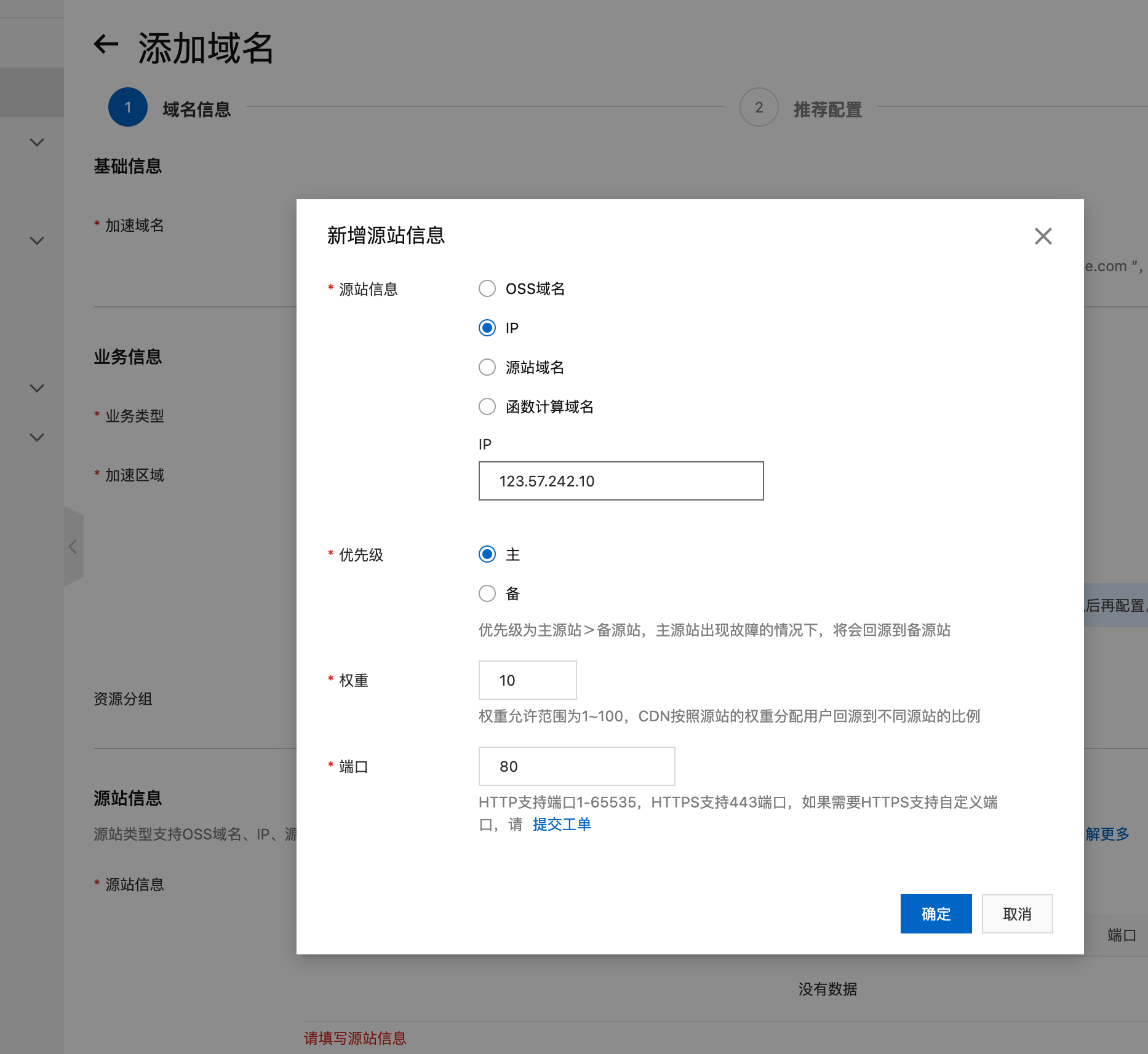Screen dimensions: 1148x1054
Task: Choose 源站域名 as origin type
Action: 487,367
